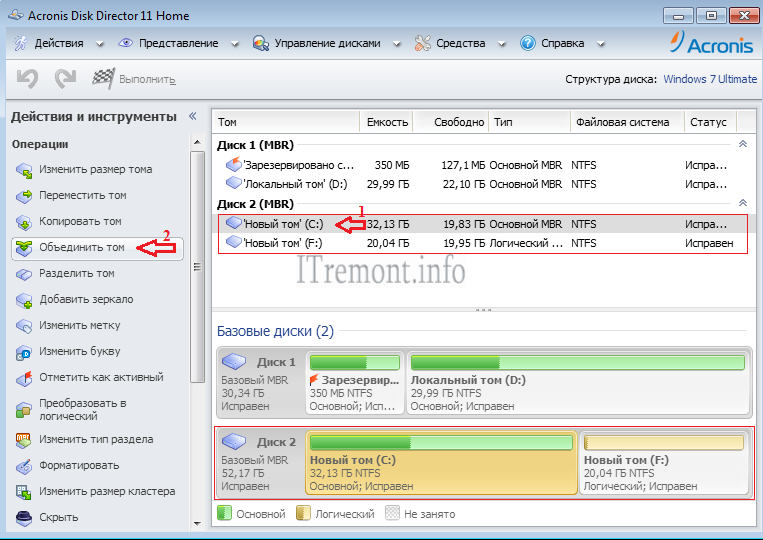Open the Управление дисками menu
The height and width of the screenshot is (540, 763).
coord(327,43)
